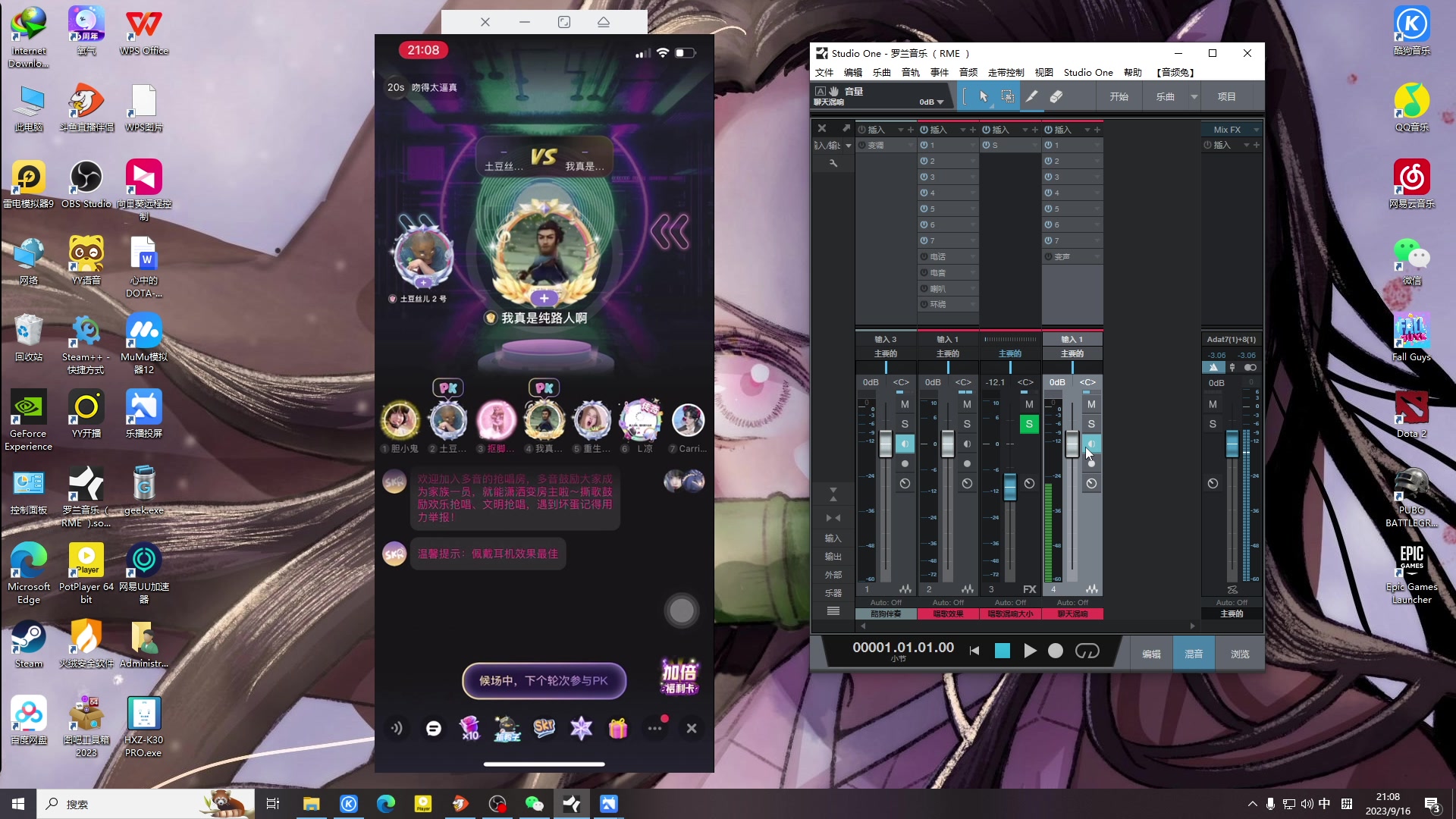Open dropdown of 喇叭 insert slot

coord(972,288)
